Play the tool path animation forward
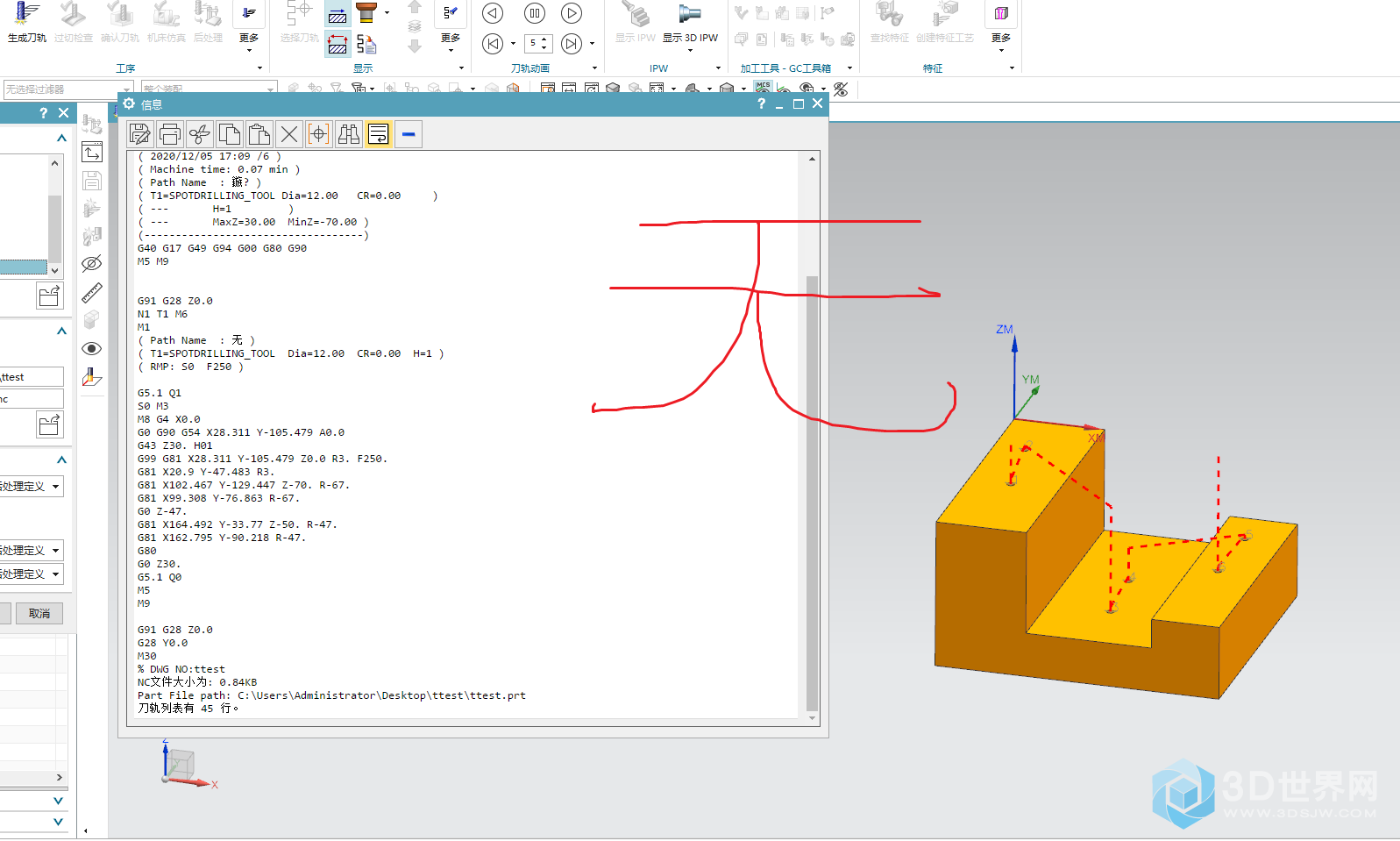Screen dimensions: 1400x841 coord(572,13)
